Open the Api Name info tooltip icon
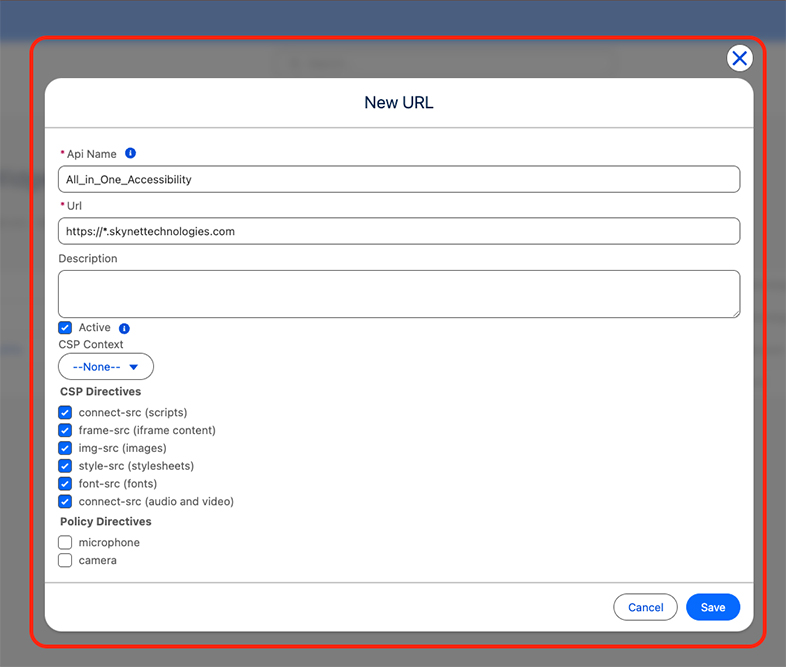The width and height of the screenshot is (786, 667). [x=130, y=153]
